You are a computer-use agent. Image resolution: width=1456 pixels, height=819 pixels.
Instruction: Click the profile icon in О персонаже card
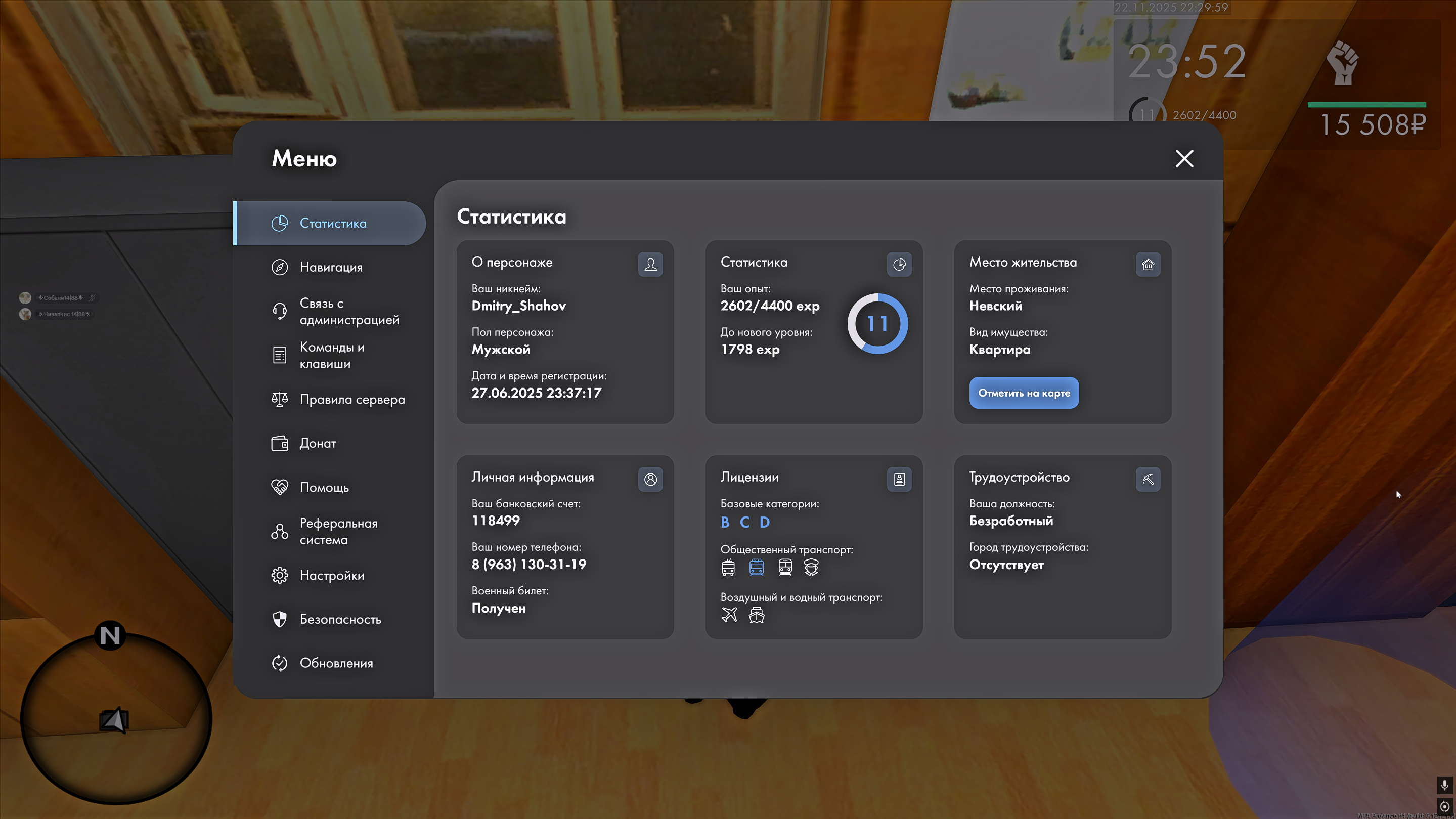[650, 265]
